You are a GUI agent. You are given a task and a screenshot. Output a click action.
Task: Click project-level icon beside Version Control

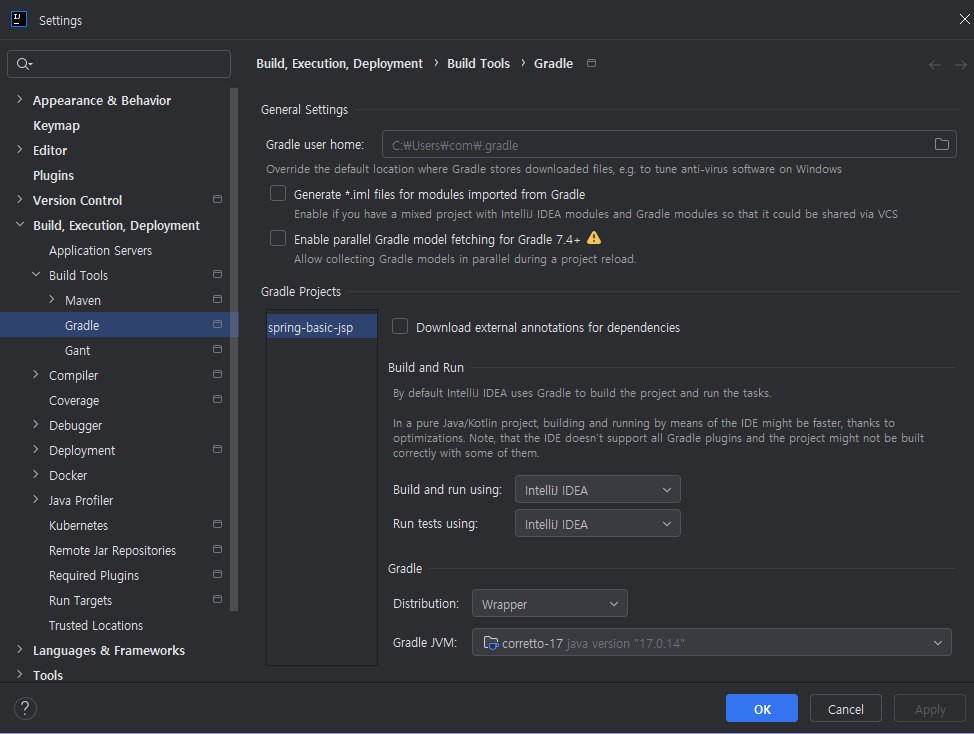click(x=217, y=199)
